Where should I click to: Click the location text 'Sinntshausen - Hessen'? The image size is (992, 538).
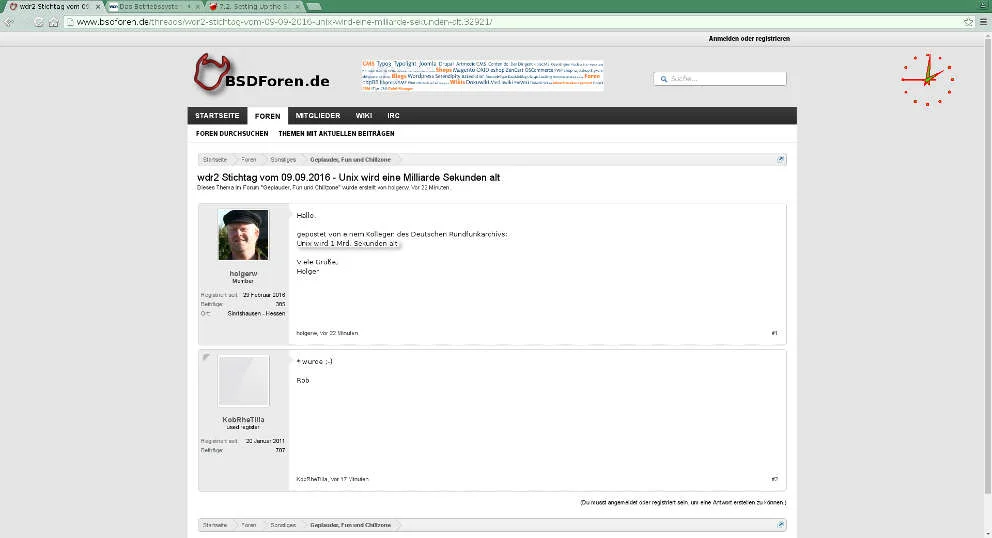[x=256, y=313]
